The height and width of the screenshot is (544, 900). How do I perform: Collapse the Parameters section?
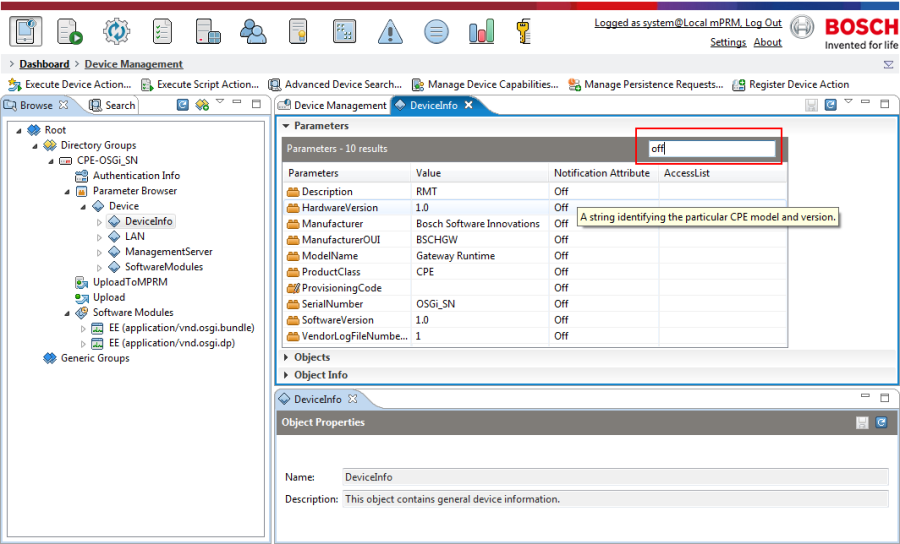tap(286, 126)
